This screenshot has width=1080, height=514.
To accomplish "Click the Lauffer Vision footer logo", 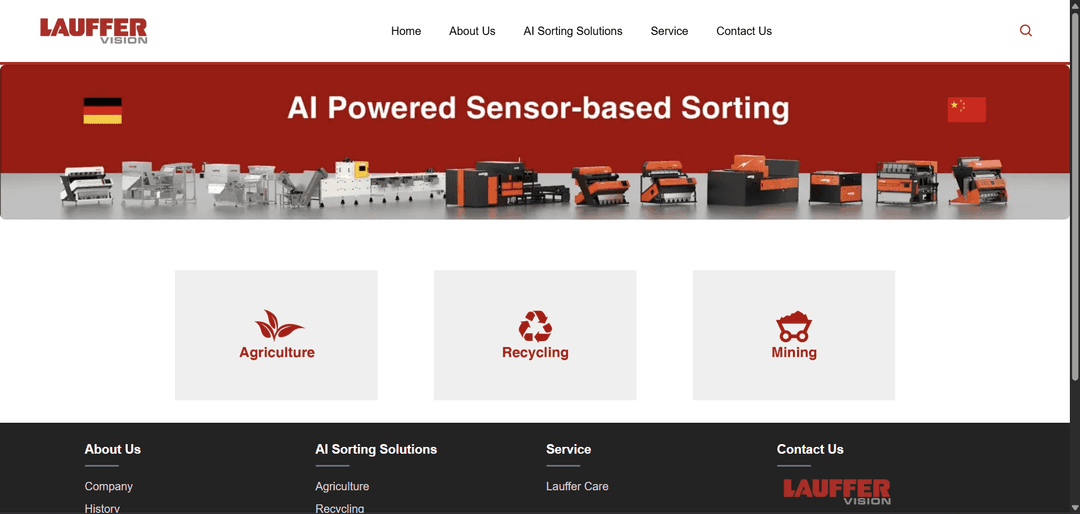I will coord(837,491).
